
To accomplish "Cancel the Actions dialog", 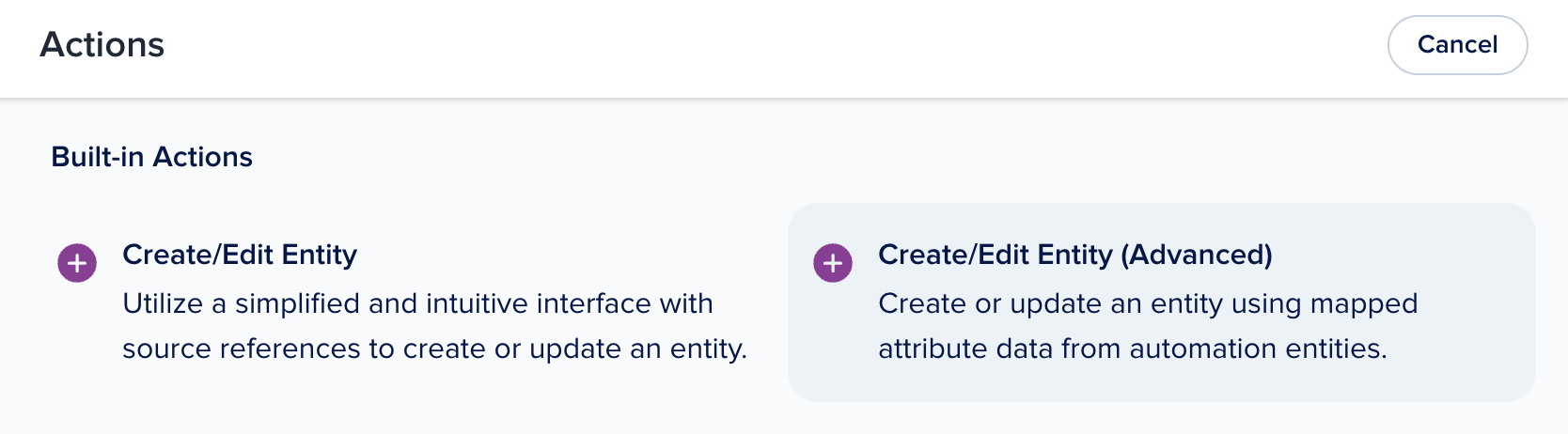I will click(1457, 45).
